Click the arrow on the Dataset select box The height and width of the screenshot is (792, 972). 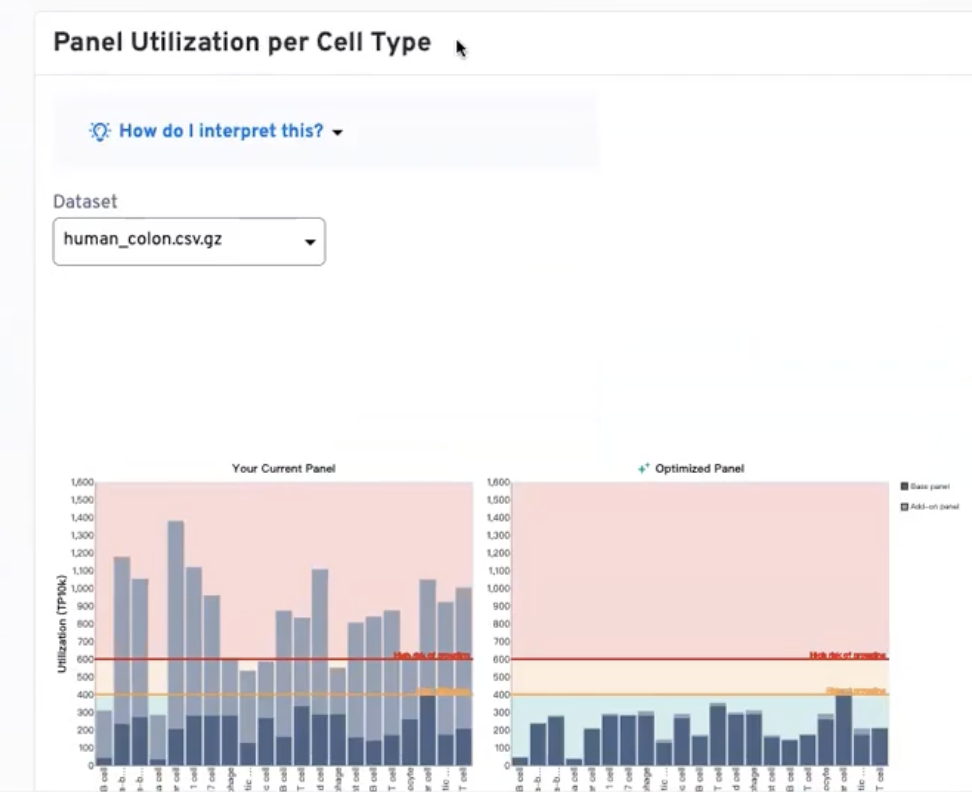pyautogui.click(x=310, y=242)
